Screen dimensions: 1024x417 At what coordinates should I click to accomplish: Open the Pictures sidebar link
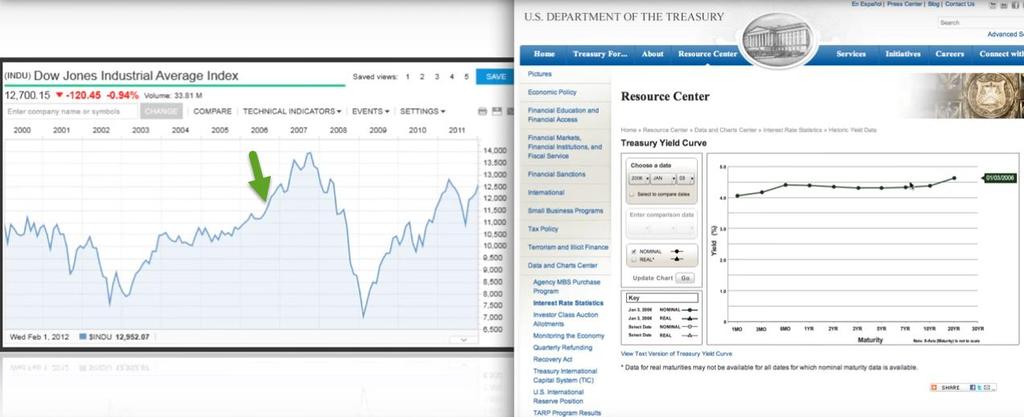(539, 74)
